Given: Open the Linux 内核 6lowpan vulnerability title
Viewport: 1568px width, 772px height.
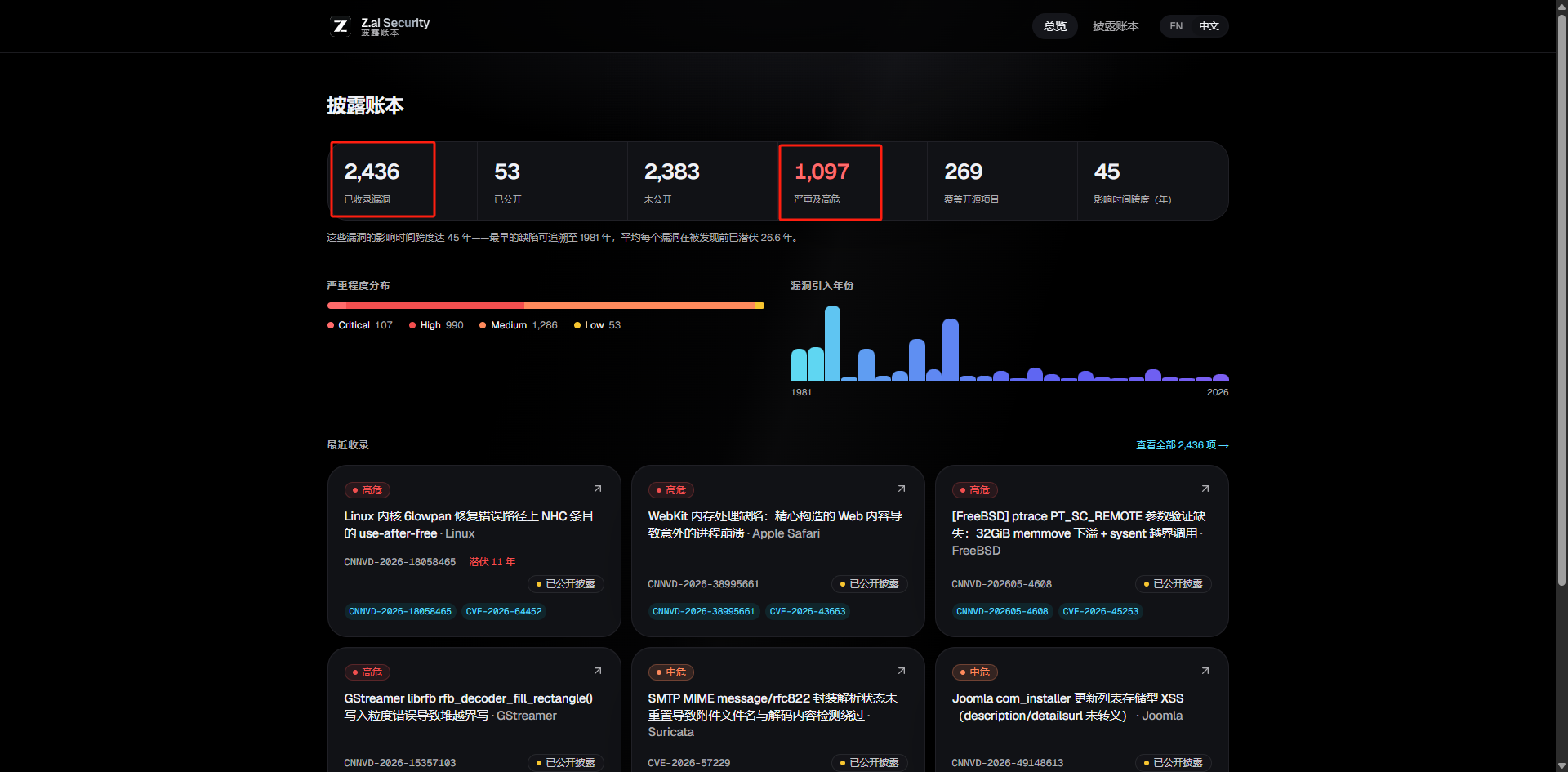Looking at the screenshot, I should [x=469, y=524].
